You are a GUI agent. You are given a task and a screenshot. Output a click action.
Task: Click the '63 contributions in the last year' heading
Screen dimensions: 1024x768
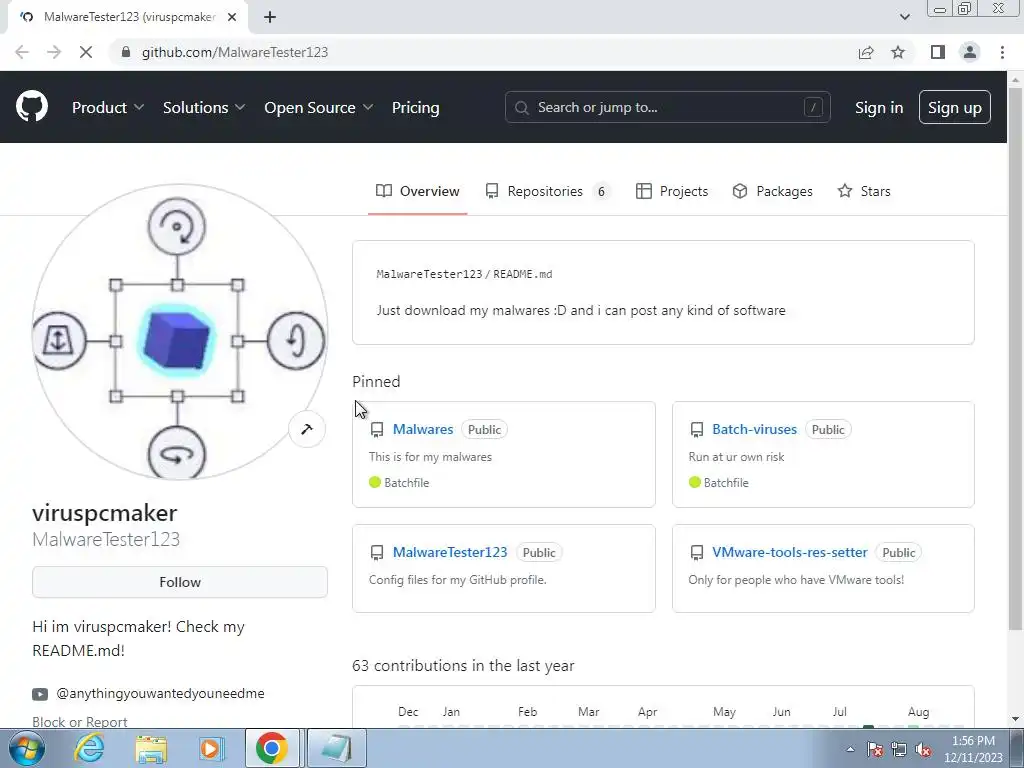coord(463,665)
